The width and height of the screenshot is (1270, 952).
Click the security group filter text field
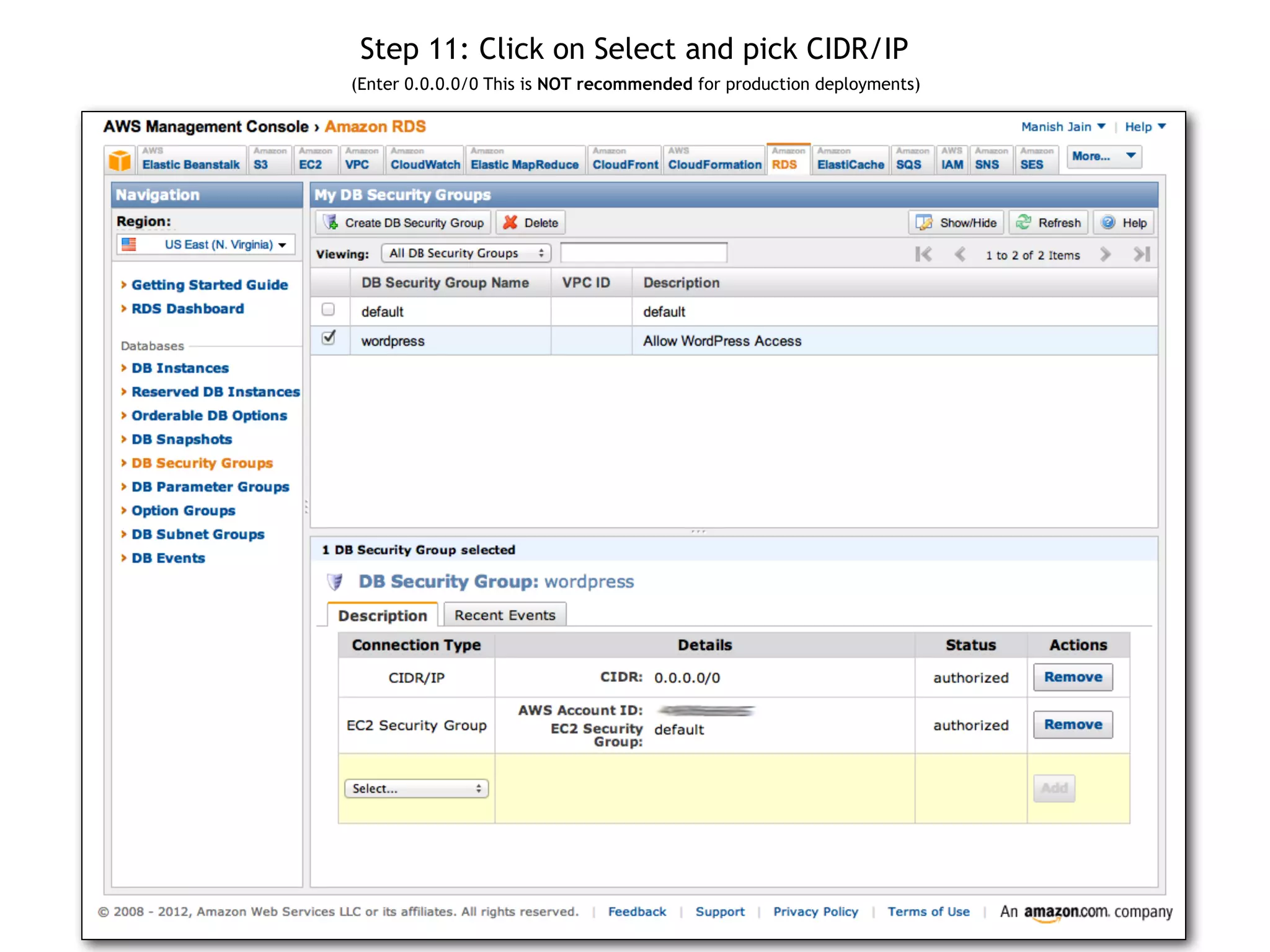point(644,253)
